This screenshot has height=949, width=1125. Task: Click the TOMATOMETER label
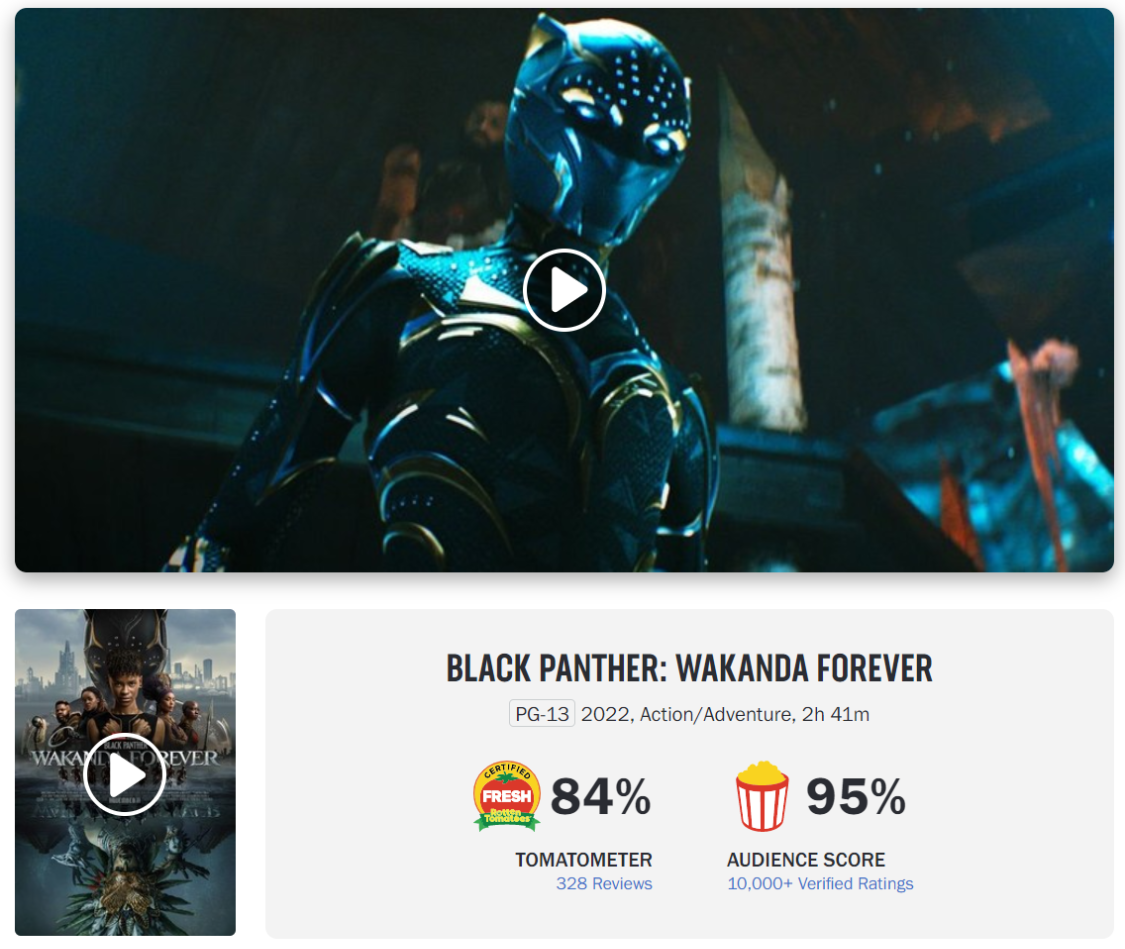pyautogui.click(x=583, y=859)
